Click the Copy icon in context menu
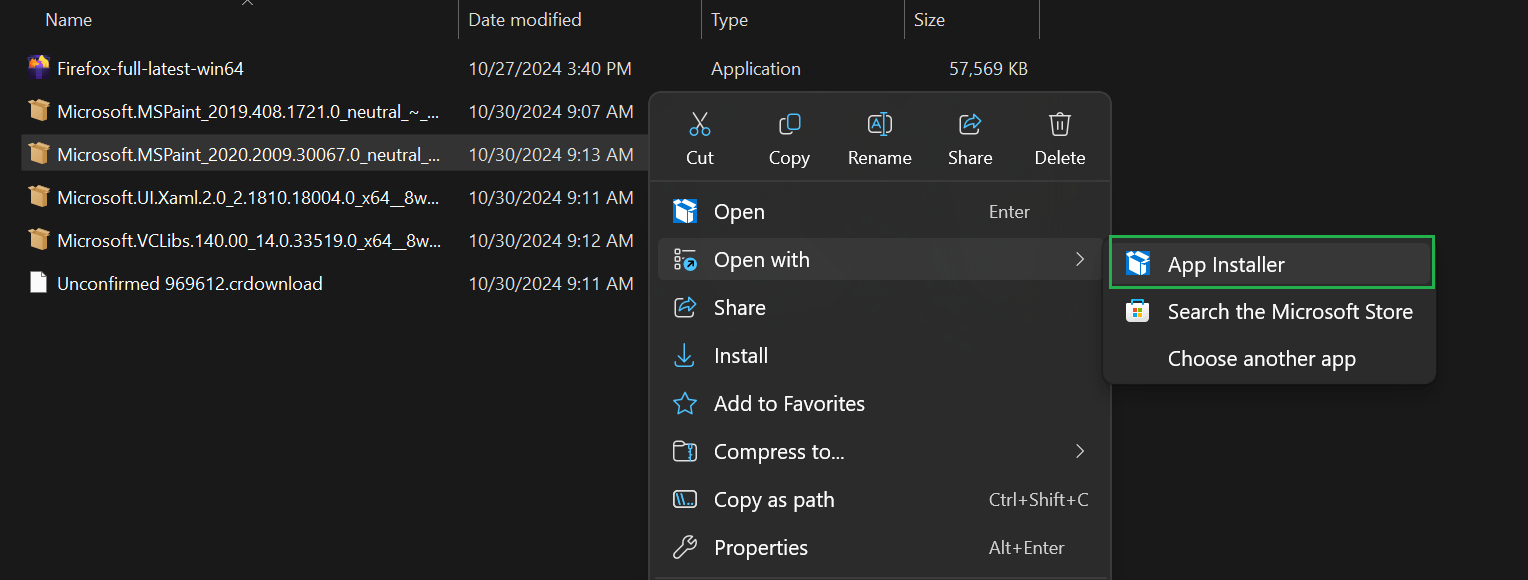Image resolution: width=1528 pixels, height=580 pixels. 789,124
